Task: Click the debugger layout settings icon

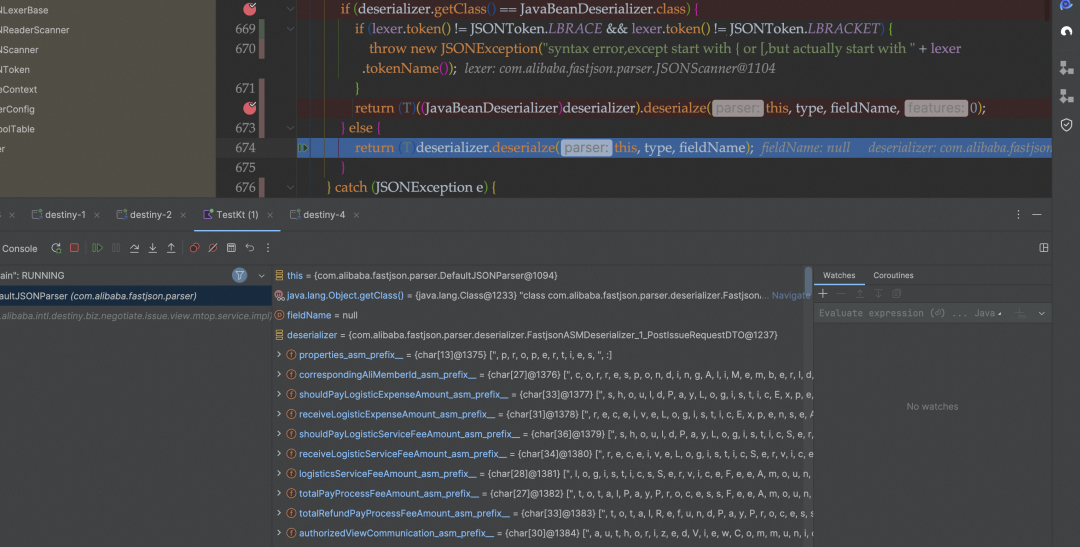Action: tap(1044, 248)
